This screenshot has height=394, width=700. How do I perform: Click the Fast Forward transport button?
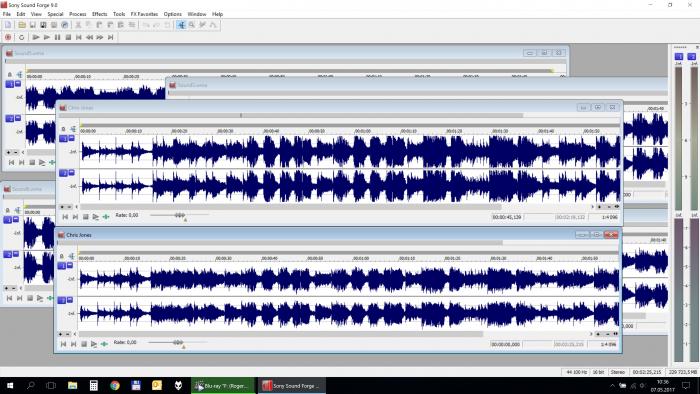(100, 37)
